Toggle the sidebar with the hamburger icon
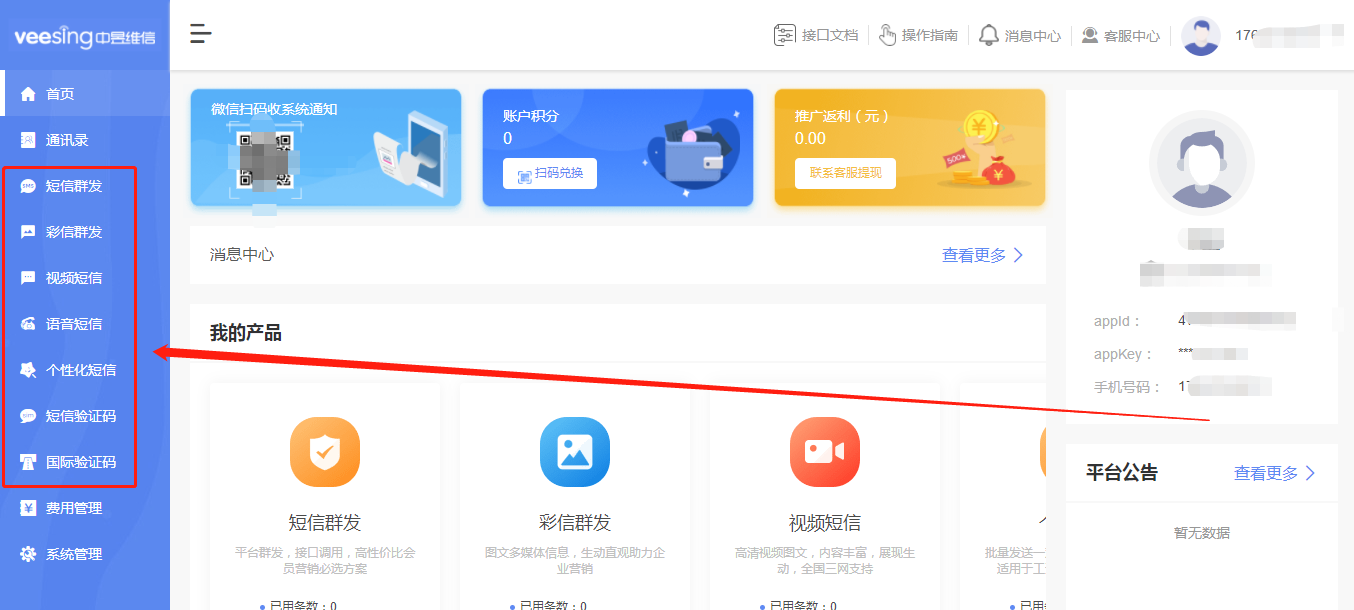 coord(200,33)
